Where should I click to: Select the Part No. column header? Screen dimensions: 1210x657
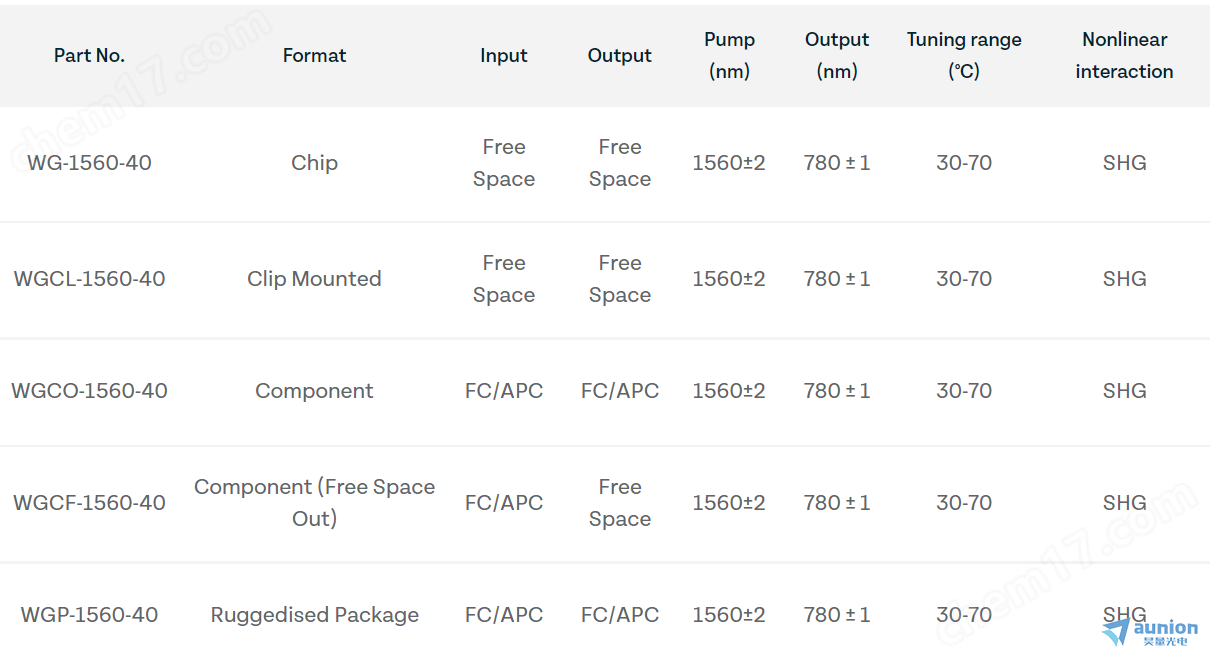point(89,56)
